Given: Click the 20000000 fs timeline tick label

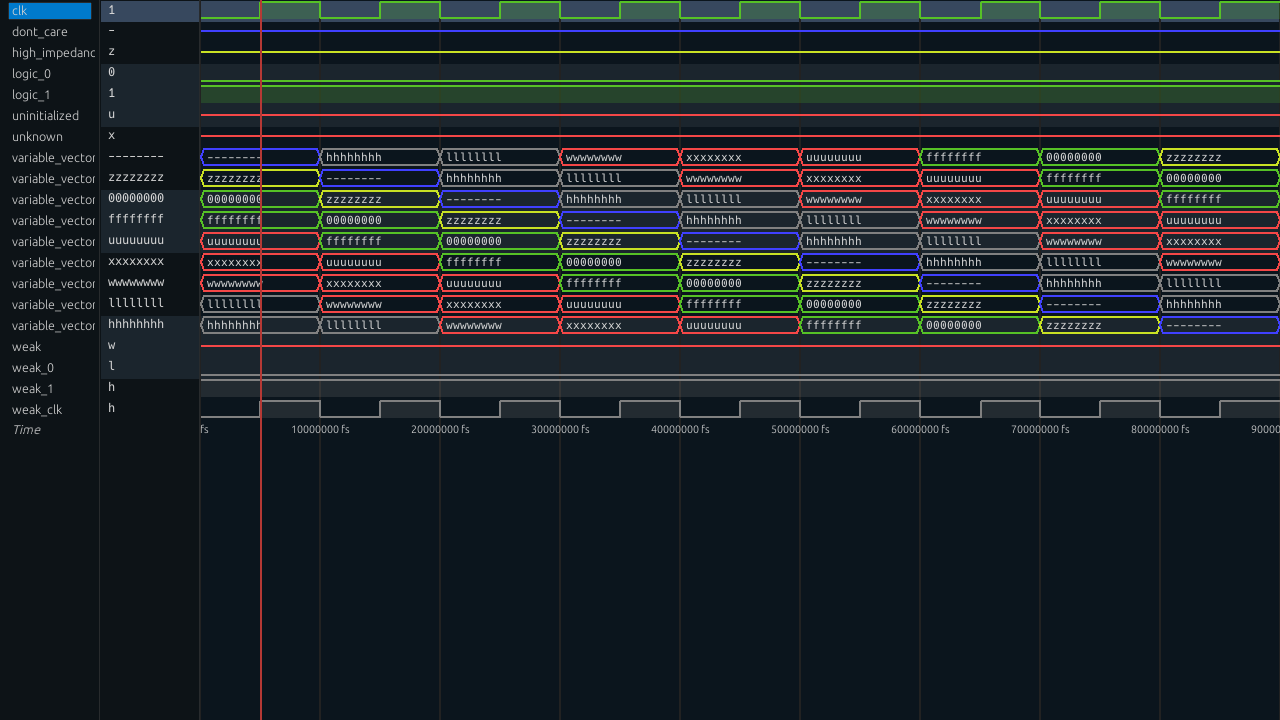Looking at the screenshot, I should (440, 429).
